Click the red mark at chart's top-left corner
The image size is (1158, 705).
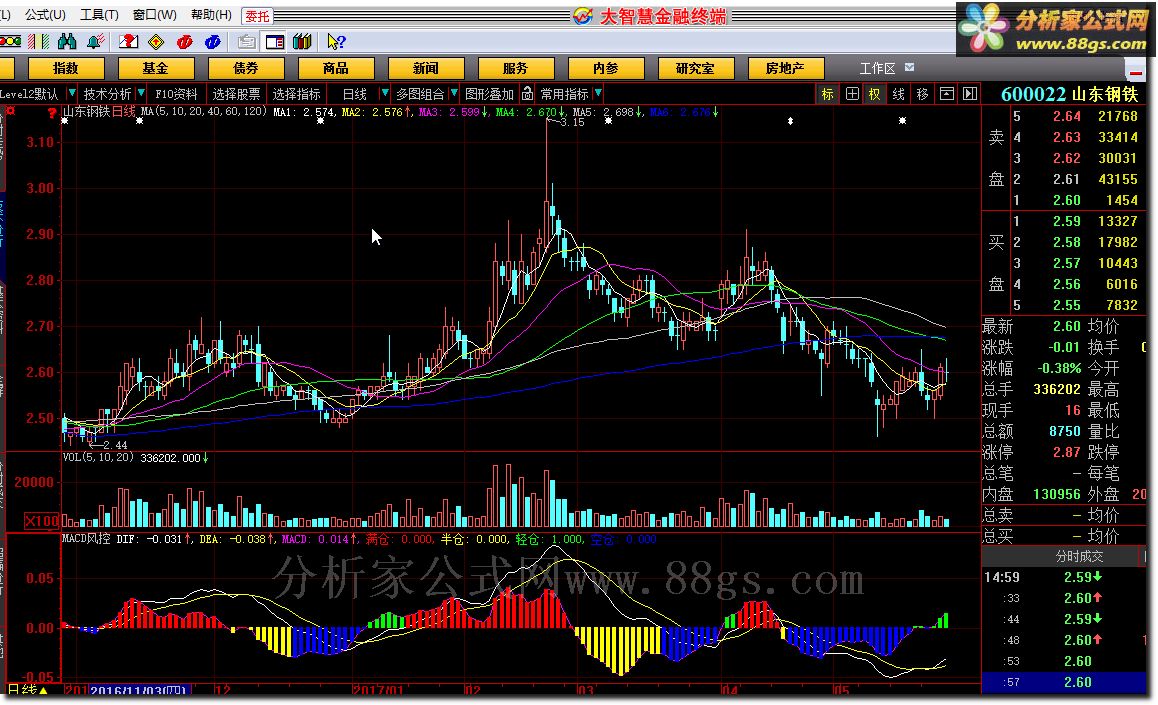coord(10,111)
